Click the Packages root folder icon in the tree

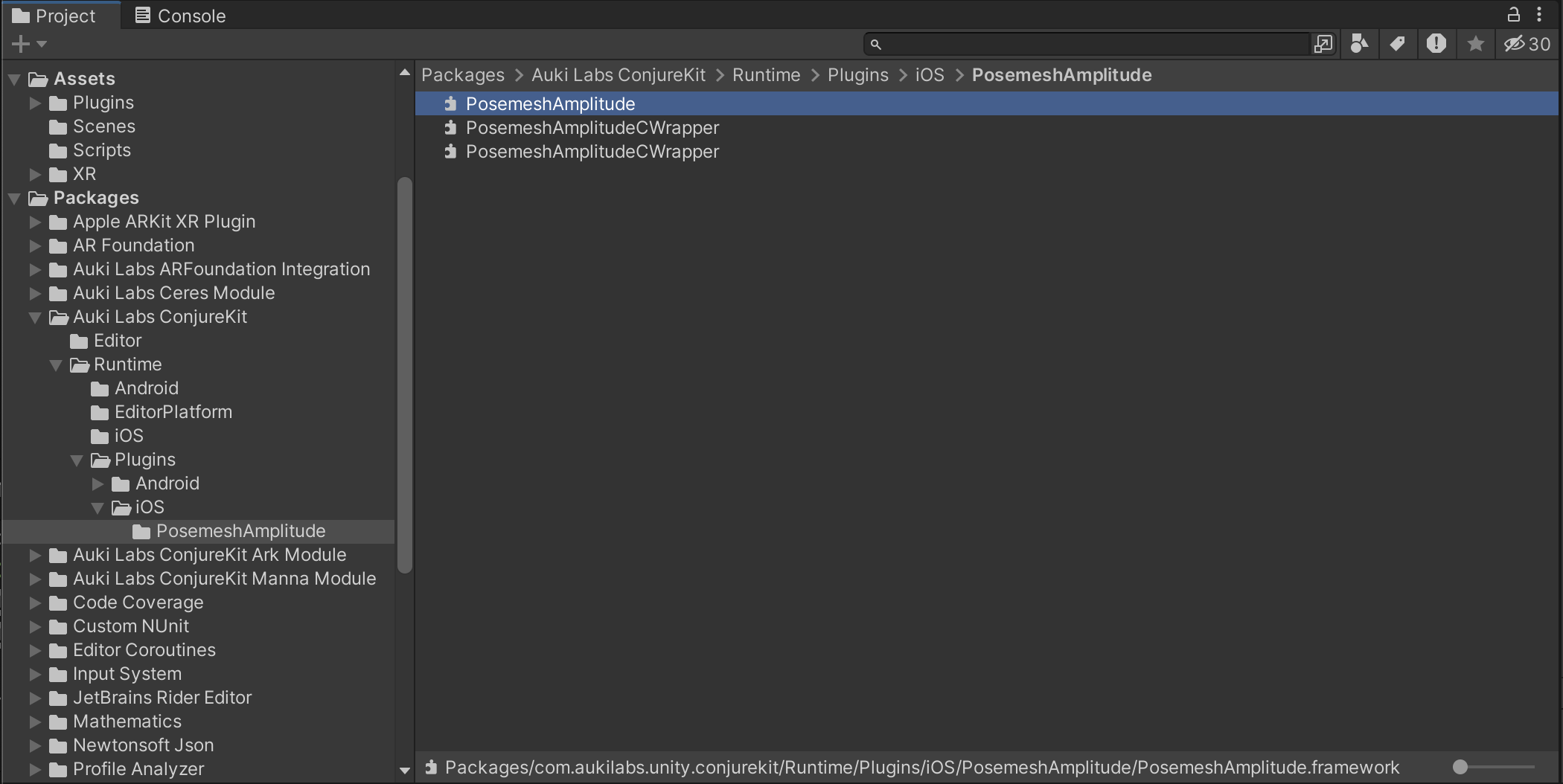(x=38, y=199)
